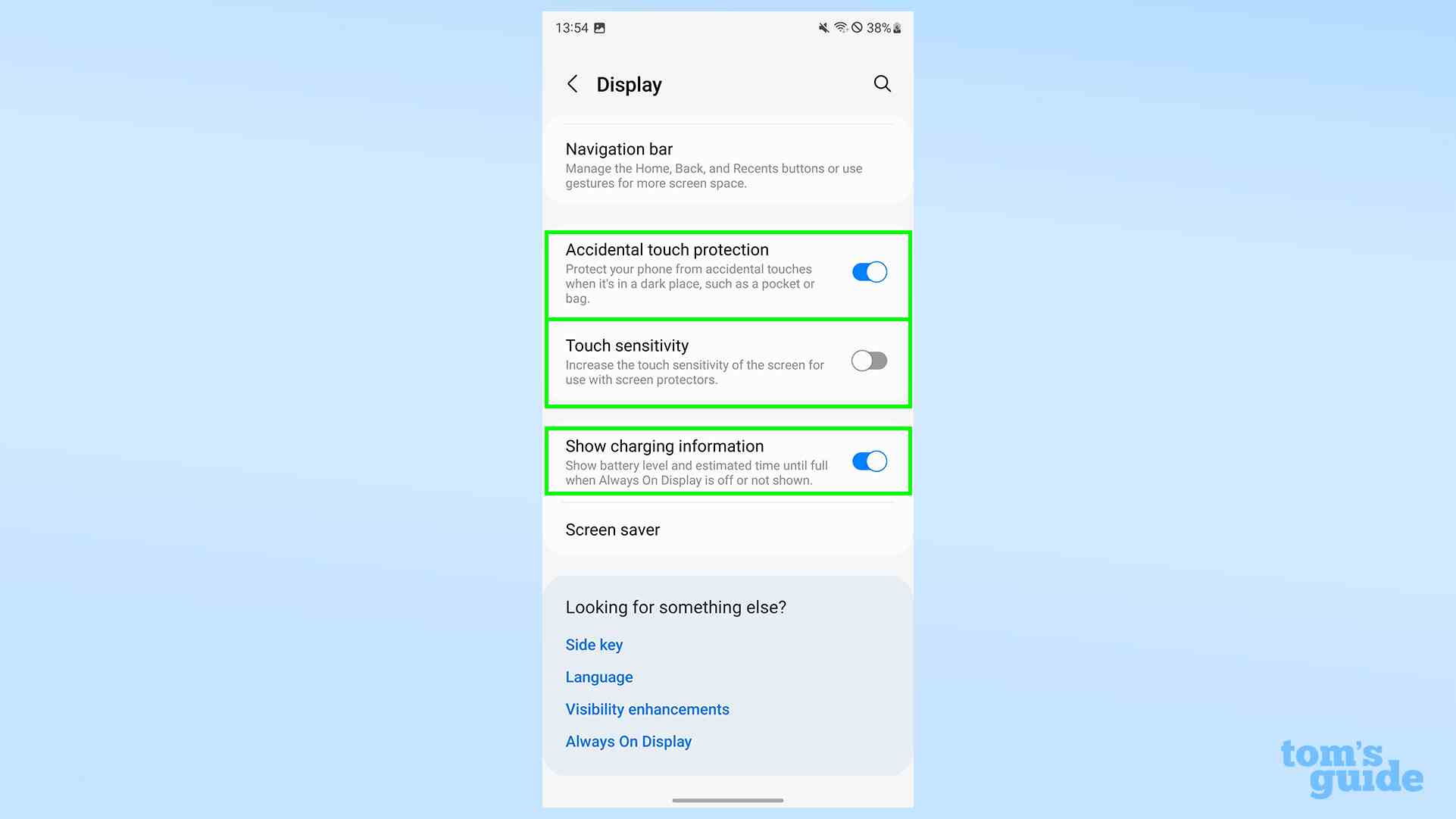Open Looking for something else section
1456x819 pixels.
[x=676, y=608]
